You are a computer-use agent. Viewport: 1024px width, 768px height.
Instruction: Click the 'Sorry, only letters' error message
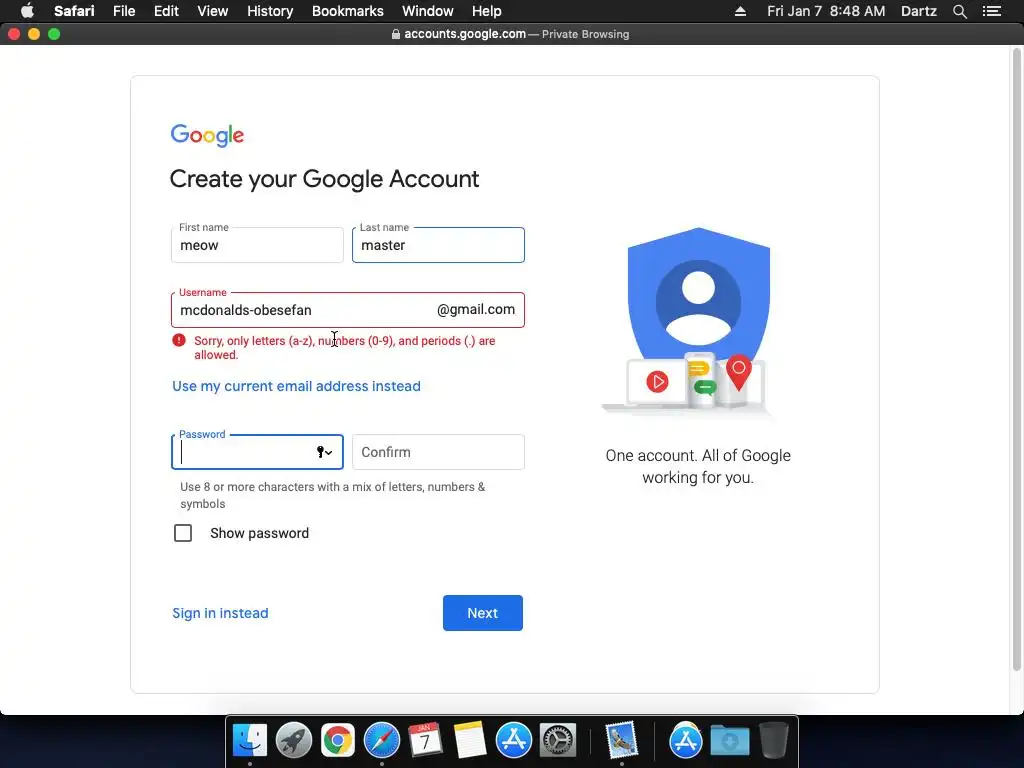[344, 347]
